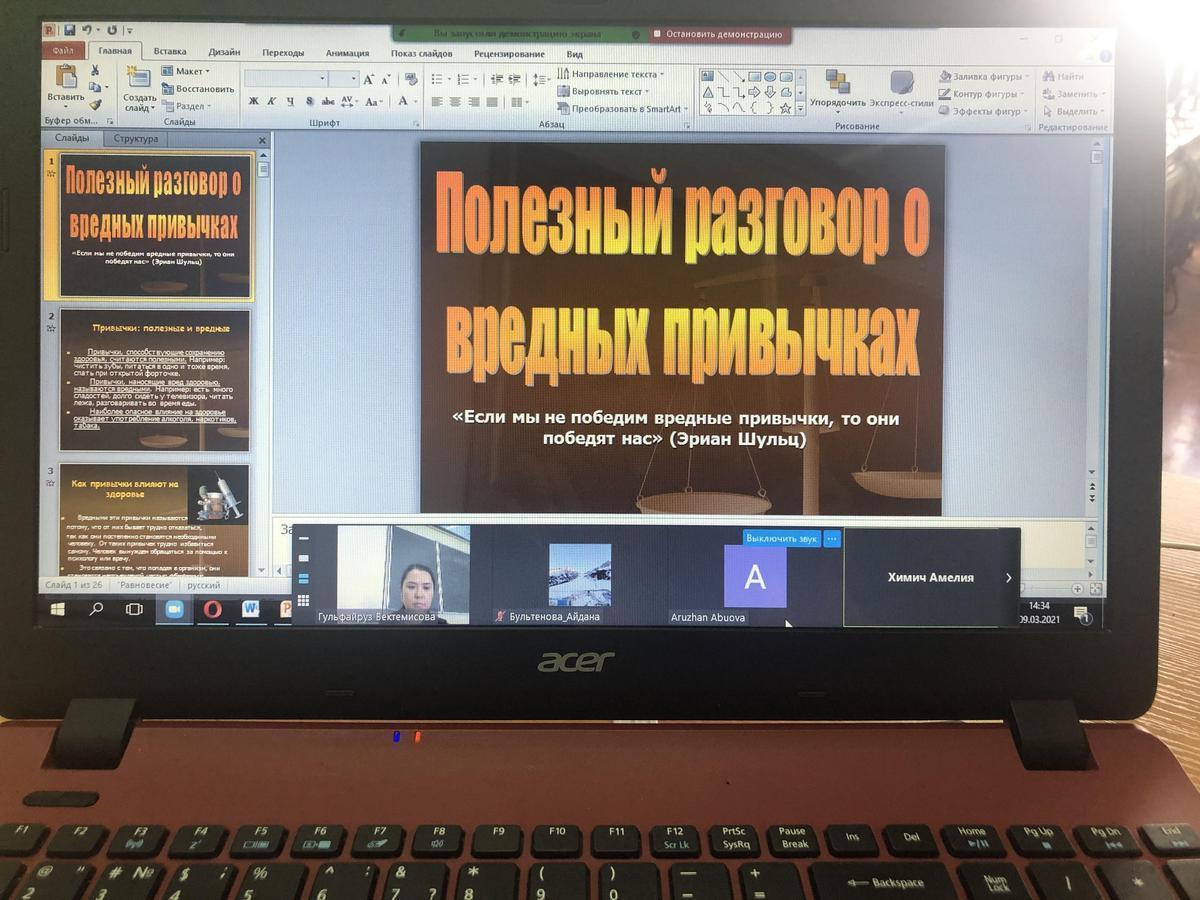Toggle italic (К) formatting
This screenshot has width=1200, height=900.
[x=272, y=101]
